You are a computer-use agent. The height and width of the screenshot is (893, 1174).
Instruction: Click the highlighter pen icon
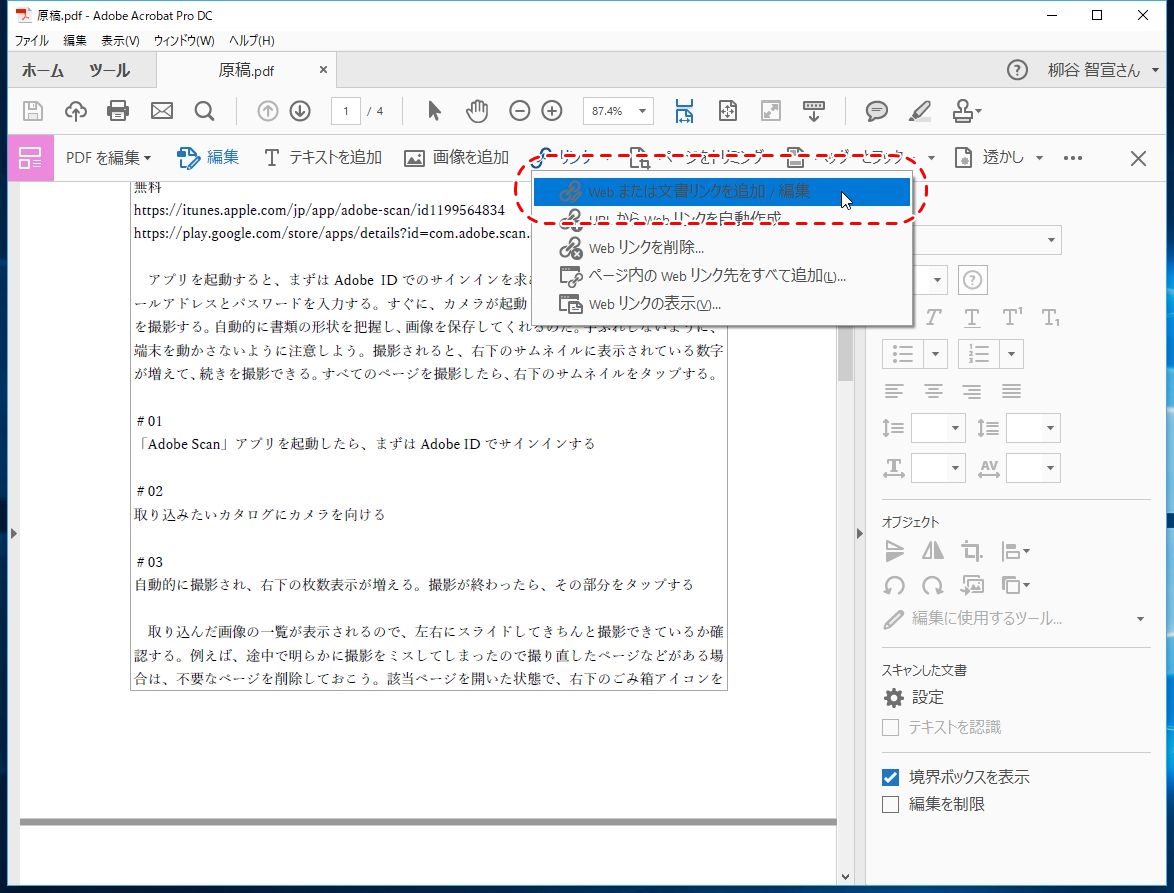tap(920, 111)
